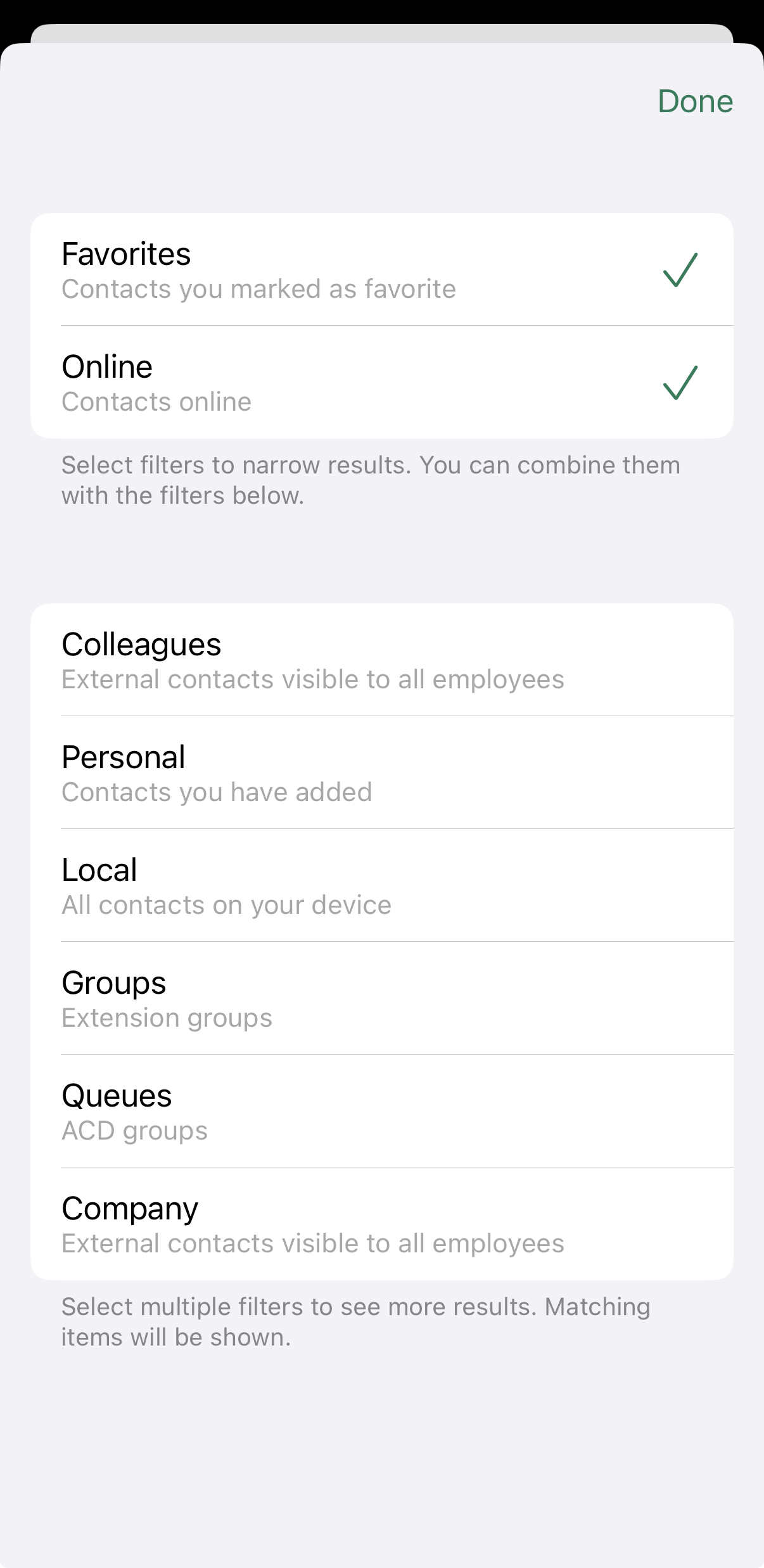This screenshot has height=1568, width=764.
Task: Turn on the Local contacts filter
Action: coord(381,885)
